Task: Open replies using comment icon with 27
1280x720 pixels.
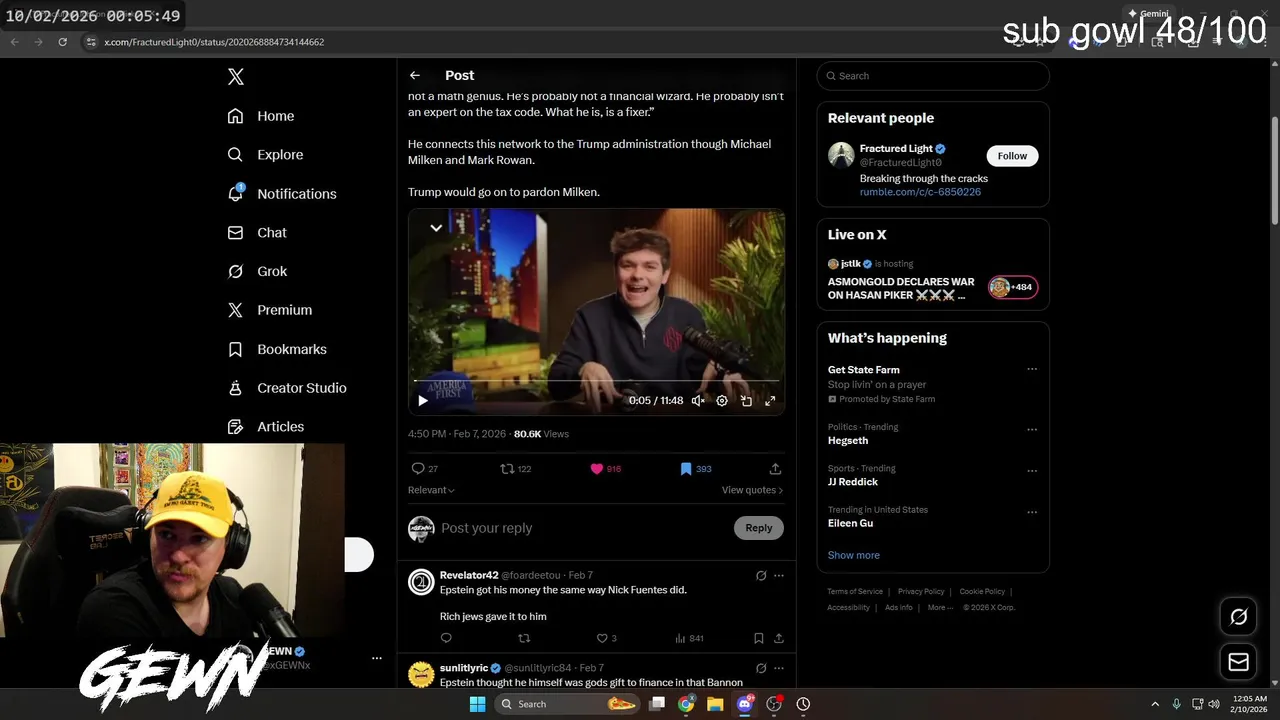Action: 425,468
